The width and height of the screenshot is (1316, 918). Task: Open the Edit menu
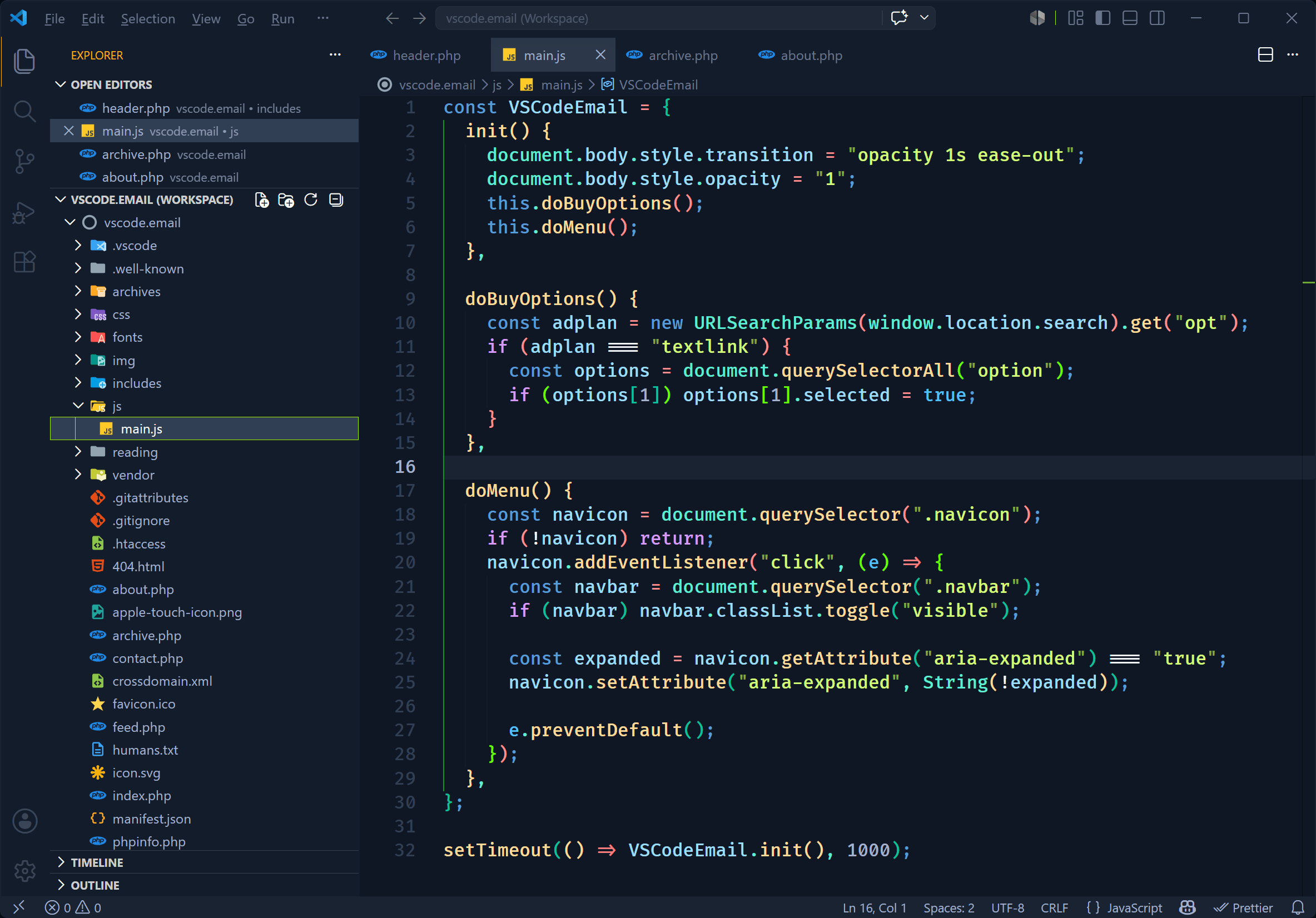[93, 18]
